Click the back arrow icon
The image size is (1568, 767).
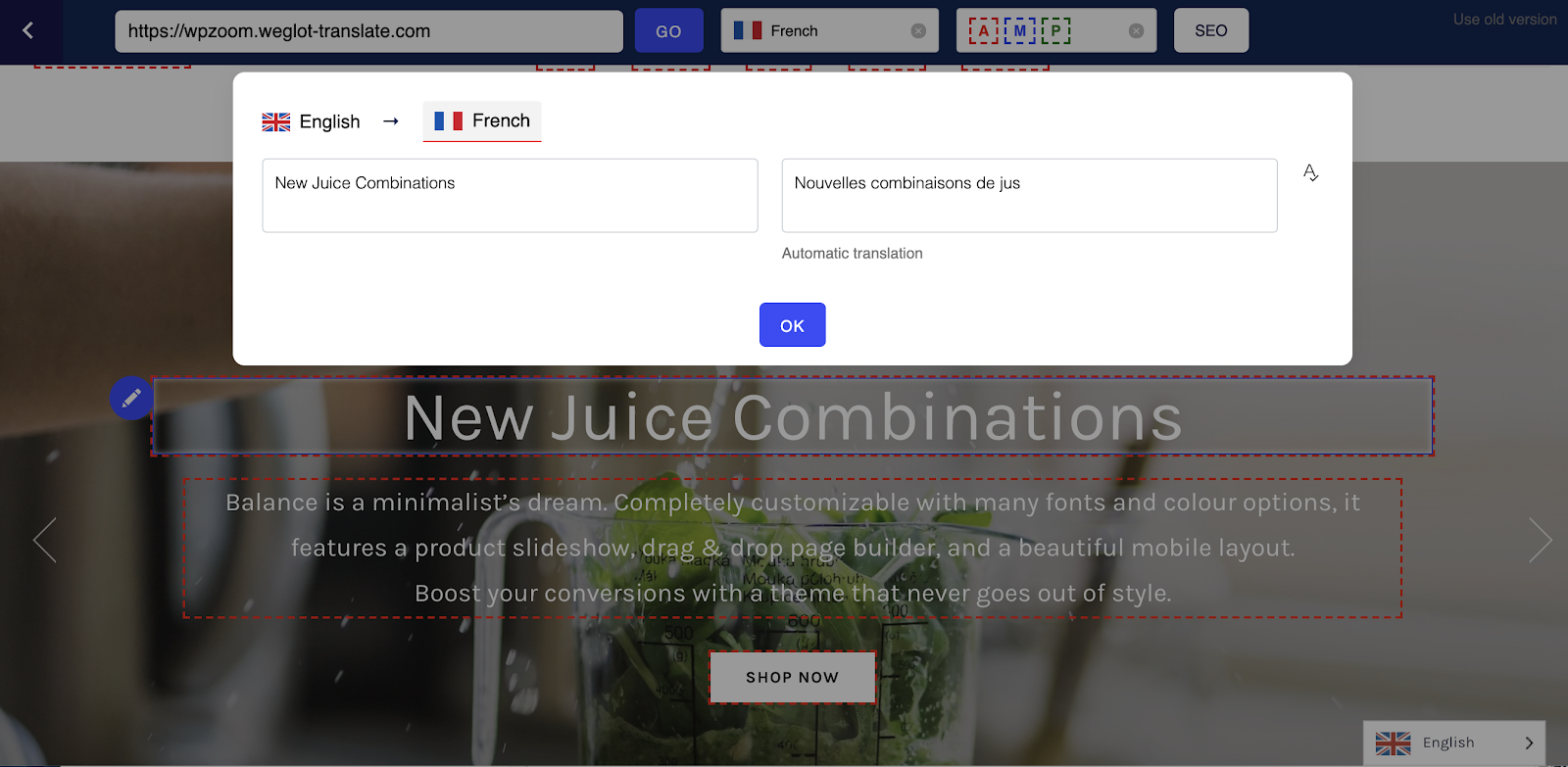coord(27,30)
